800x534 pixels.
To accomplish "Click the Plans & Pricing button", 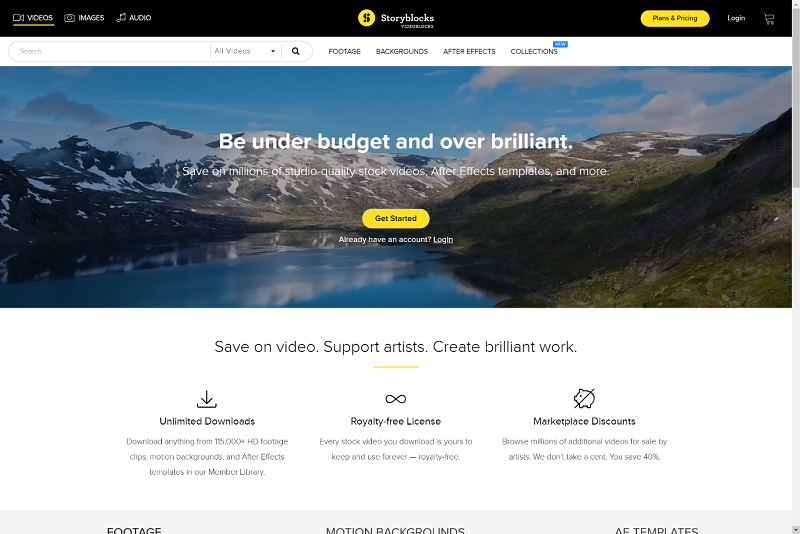I will (x=675, y=18).
